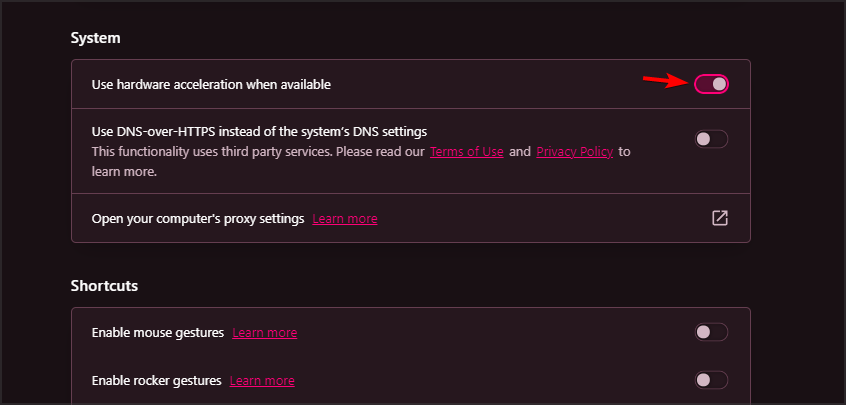Open the proxy settings external link icon
This screenshot has width=846, height=405.
[x=719, y=218]
